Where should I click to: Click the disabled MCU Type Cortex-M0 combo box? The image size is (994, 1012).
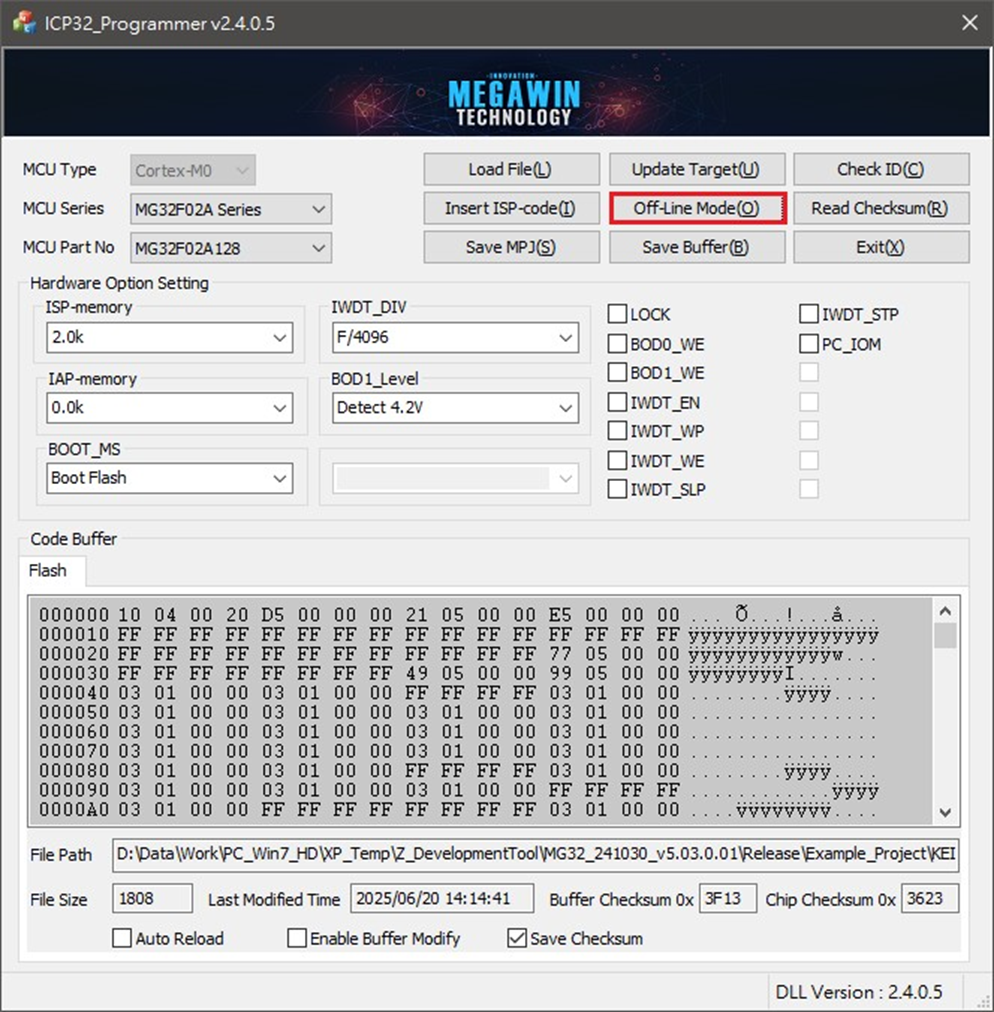point(193,170)
